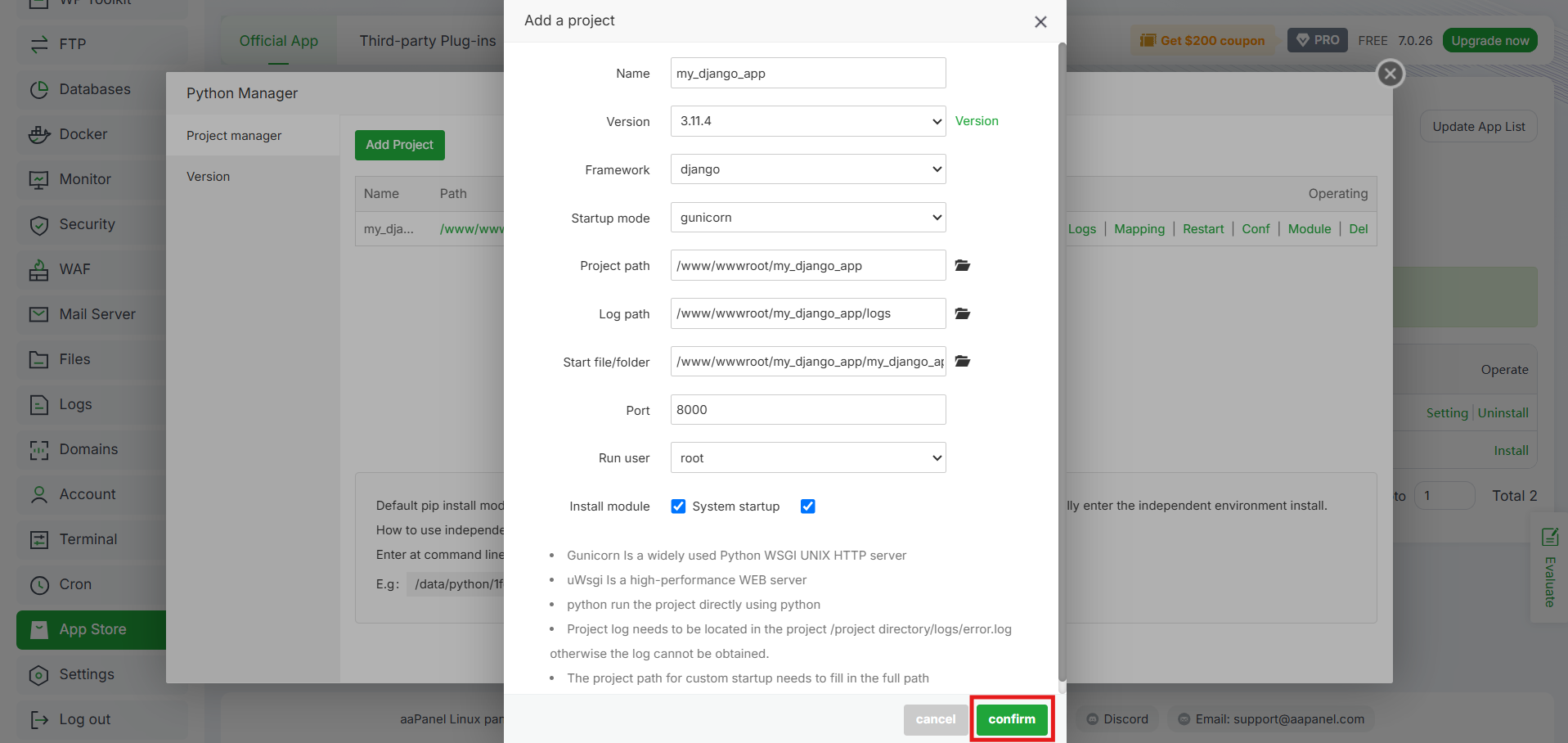The image size is (1568, 743).
Task: Click Del in the project row
Action: pos(1359,229)
